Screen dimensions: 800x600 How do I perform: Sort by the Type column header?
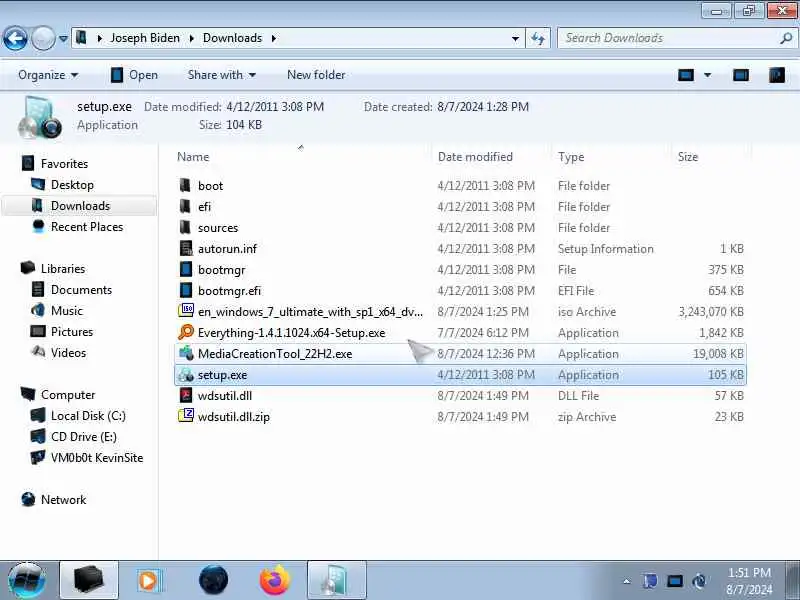click(x=571, y=157)
